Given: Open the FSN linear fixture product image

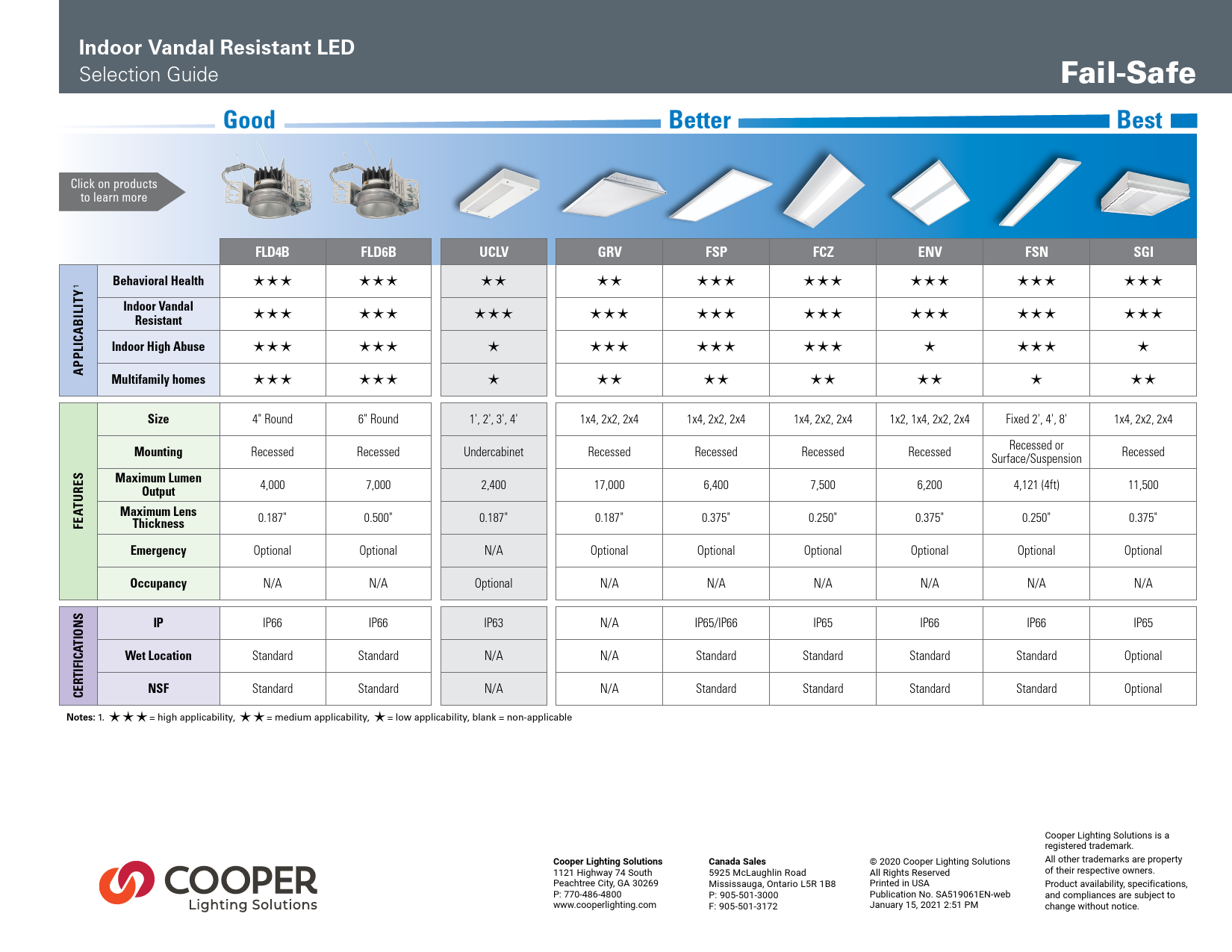Looking at the screenshot, I should (x=1038, y=190).
